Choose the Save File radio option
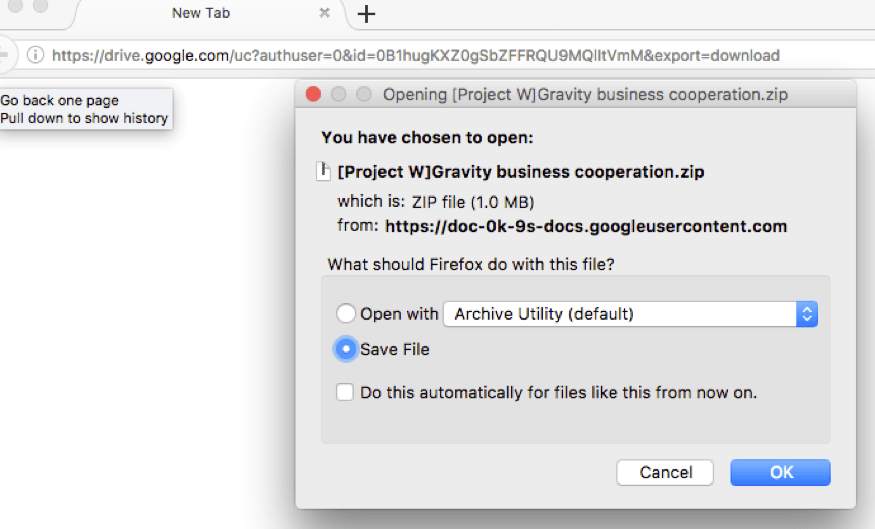This screenshot has height=529, width=875. point(346,349)
